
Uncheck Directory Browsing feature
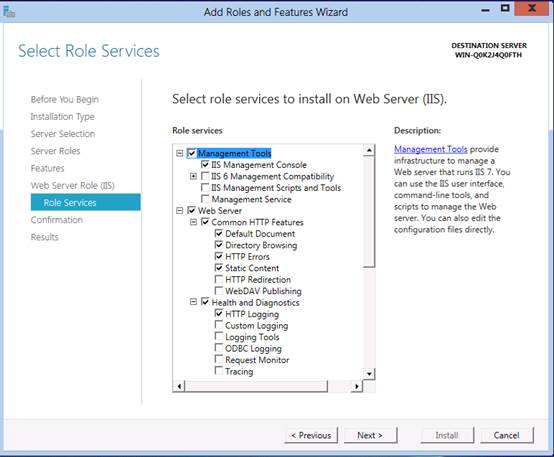click(219, 245)
